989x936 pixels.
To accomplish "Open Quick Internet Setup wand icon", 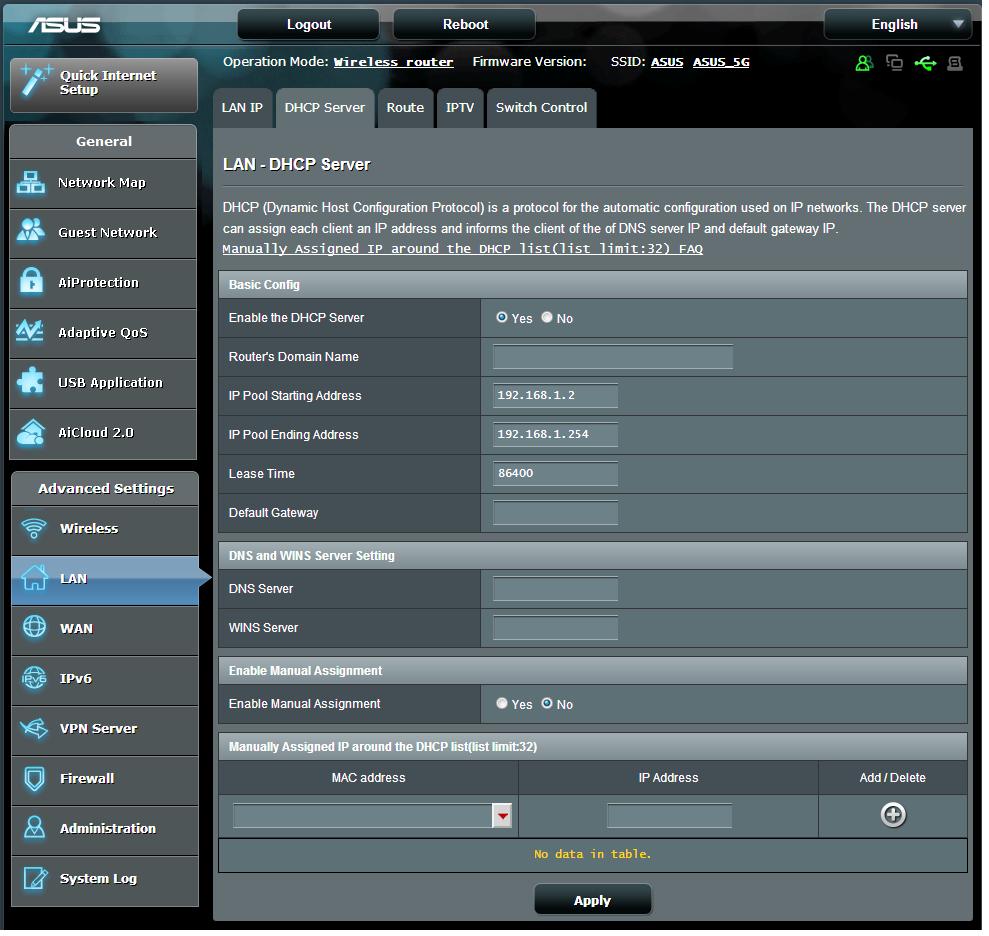I will coord(35,81).
